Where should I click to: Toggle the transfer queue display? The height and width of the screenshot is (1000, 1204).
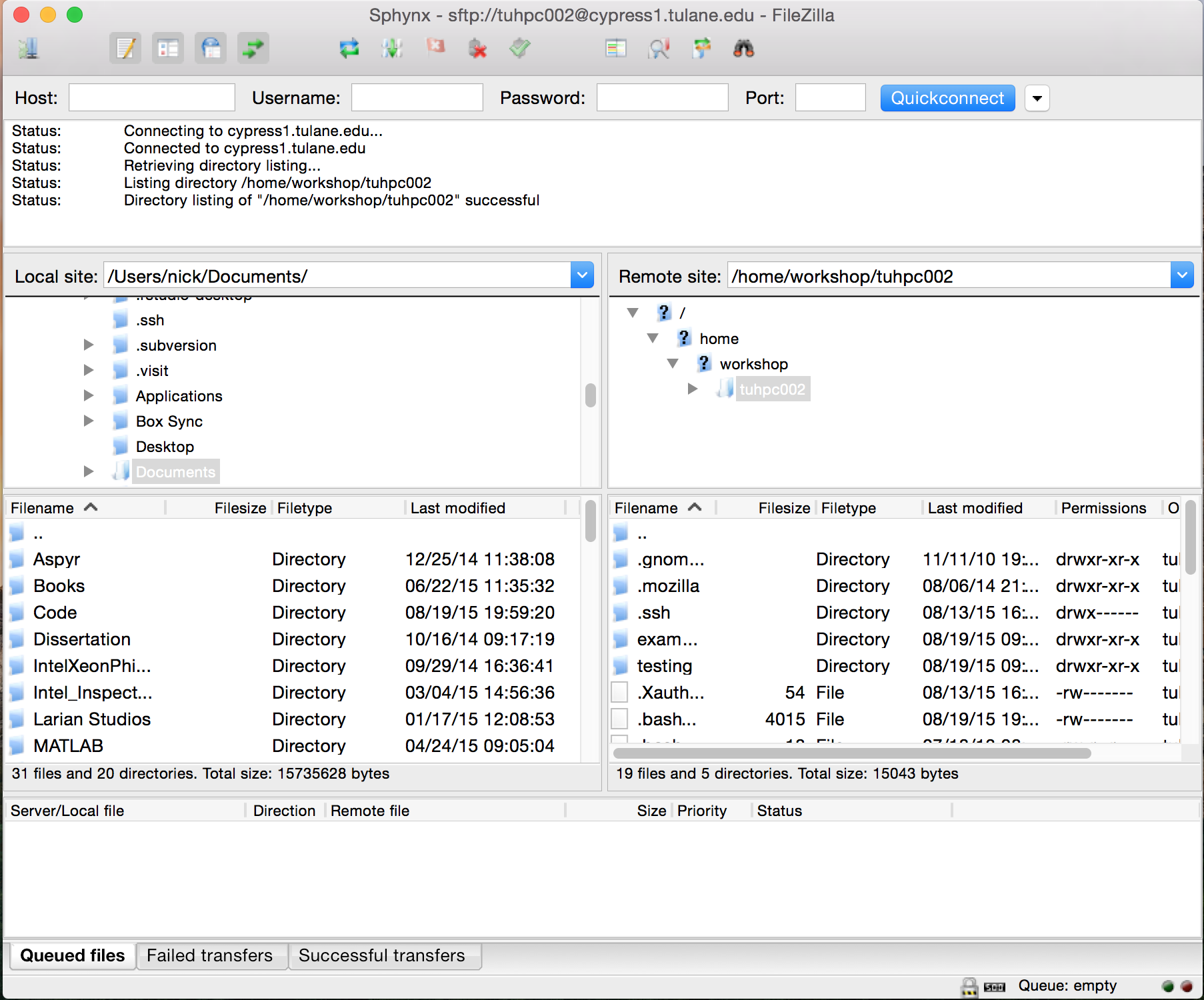tap(253, 49)
